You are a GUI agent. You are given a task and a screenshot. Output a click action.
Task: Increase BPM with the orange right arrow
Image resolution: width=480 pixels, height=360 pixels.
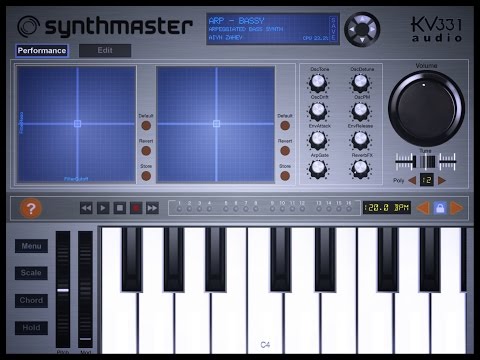[457, 208]
